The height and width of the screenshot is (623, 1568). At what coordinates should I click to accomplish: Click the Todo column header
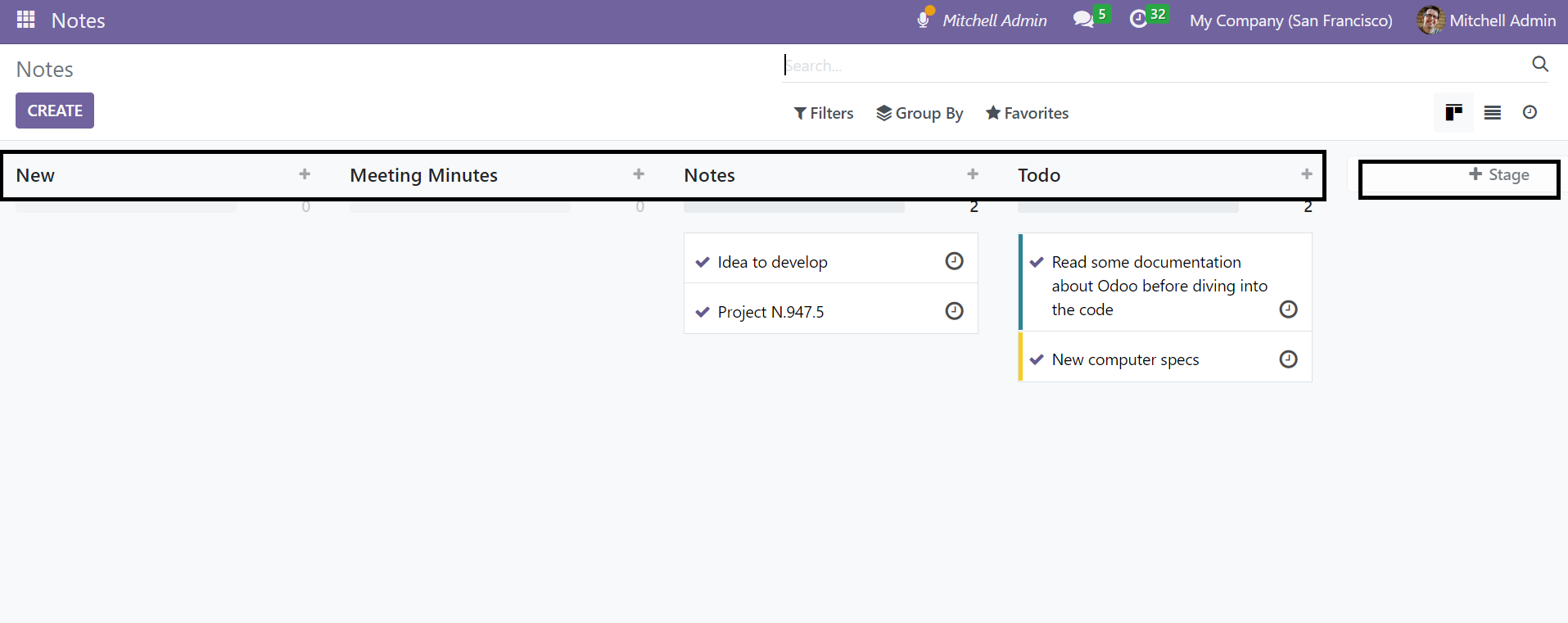1039,175
